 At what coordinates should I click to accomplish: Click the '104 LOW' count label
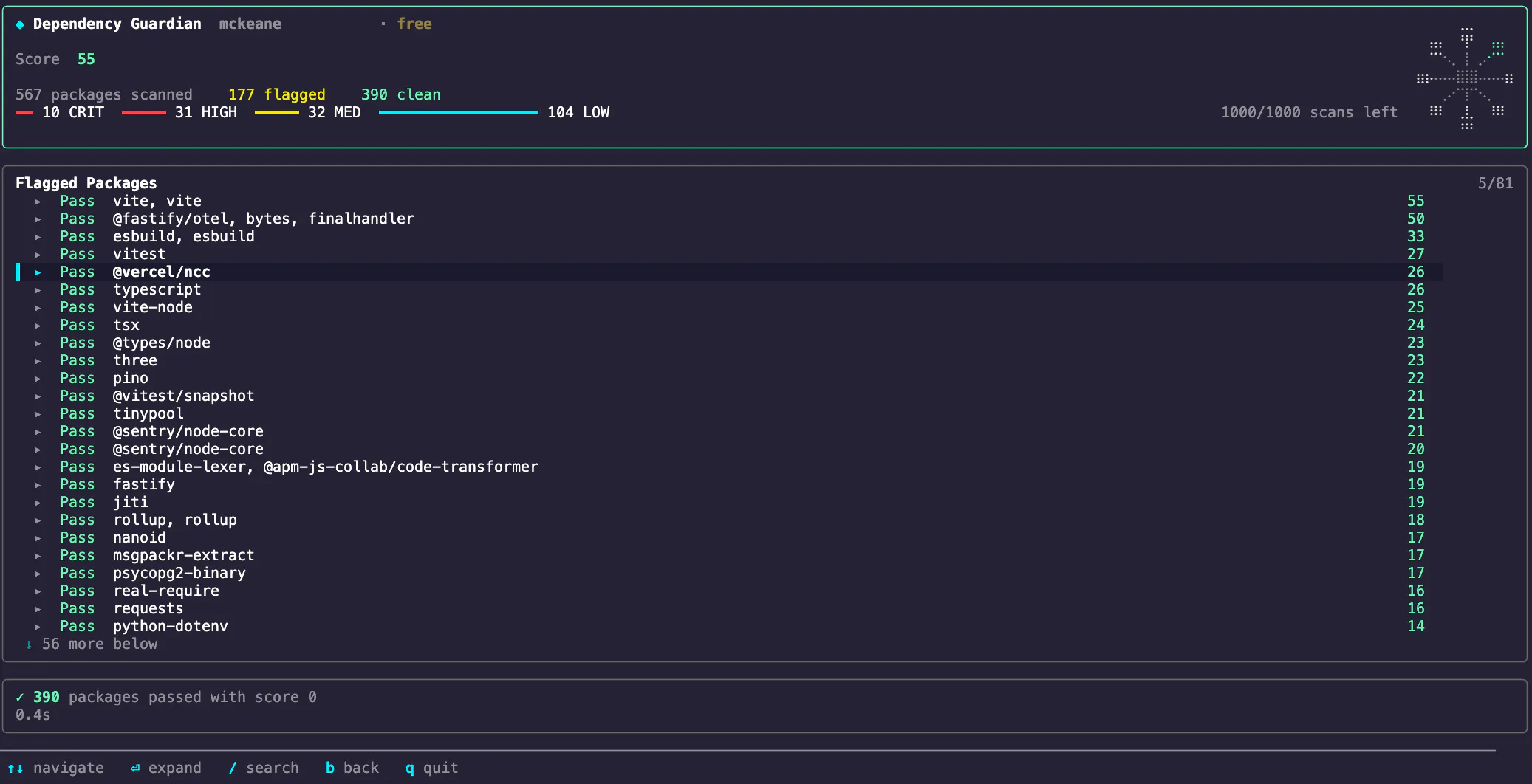point(578,112)
